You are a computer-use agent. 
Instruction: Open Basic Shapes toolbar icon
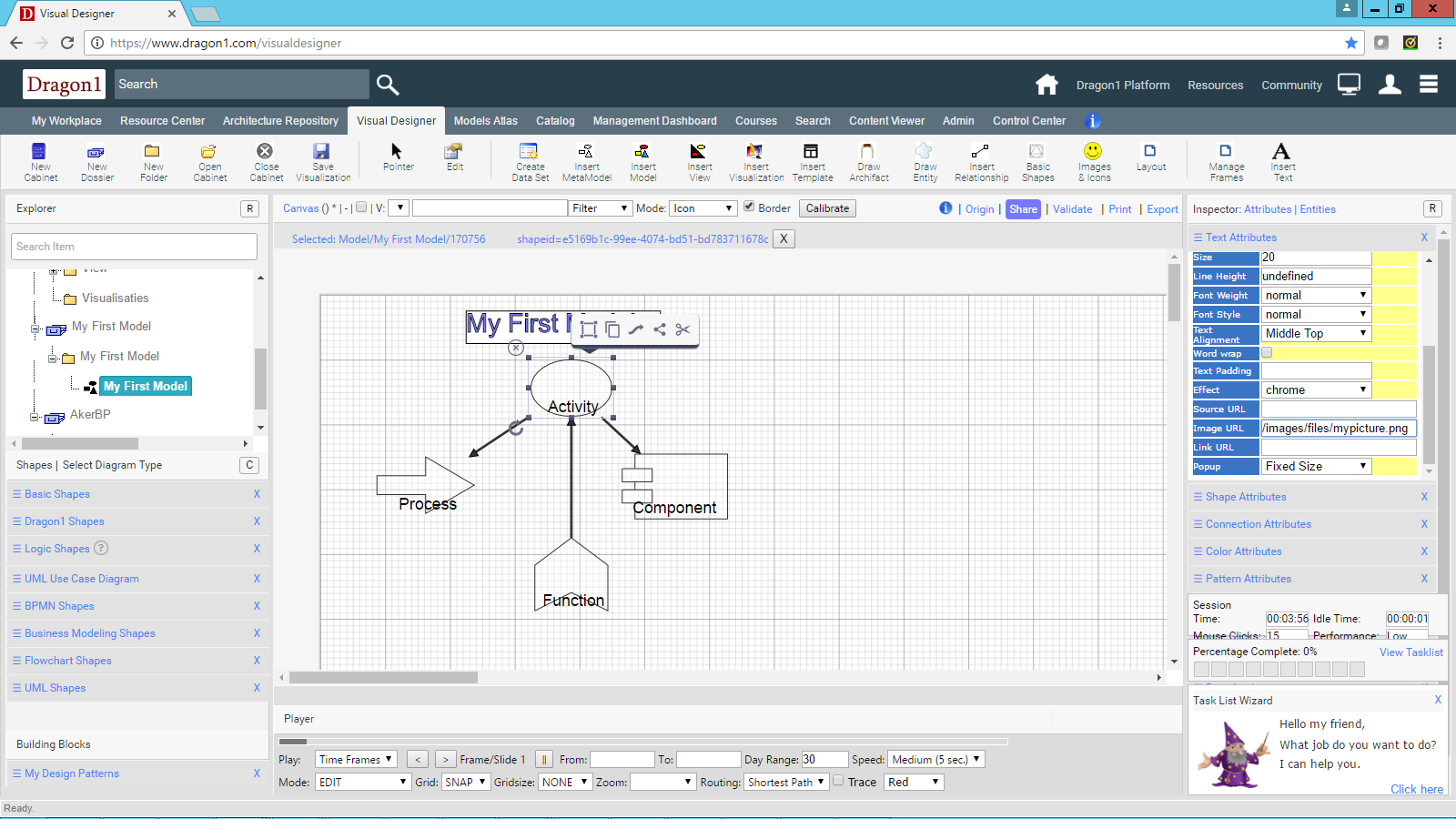[1036, 151]
